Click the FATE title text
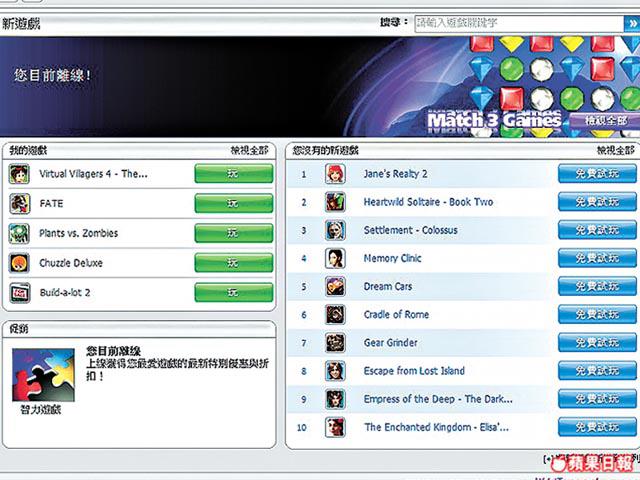 pyautogui.click(x=51, y=204)
